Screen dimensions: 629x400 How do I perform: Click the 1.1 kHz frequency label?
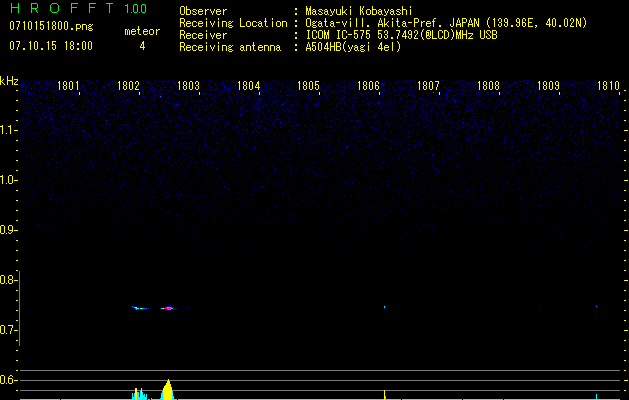(x=8, y=130)
